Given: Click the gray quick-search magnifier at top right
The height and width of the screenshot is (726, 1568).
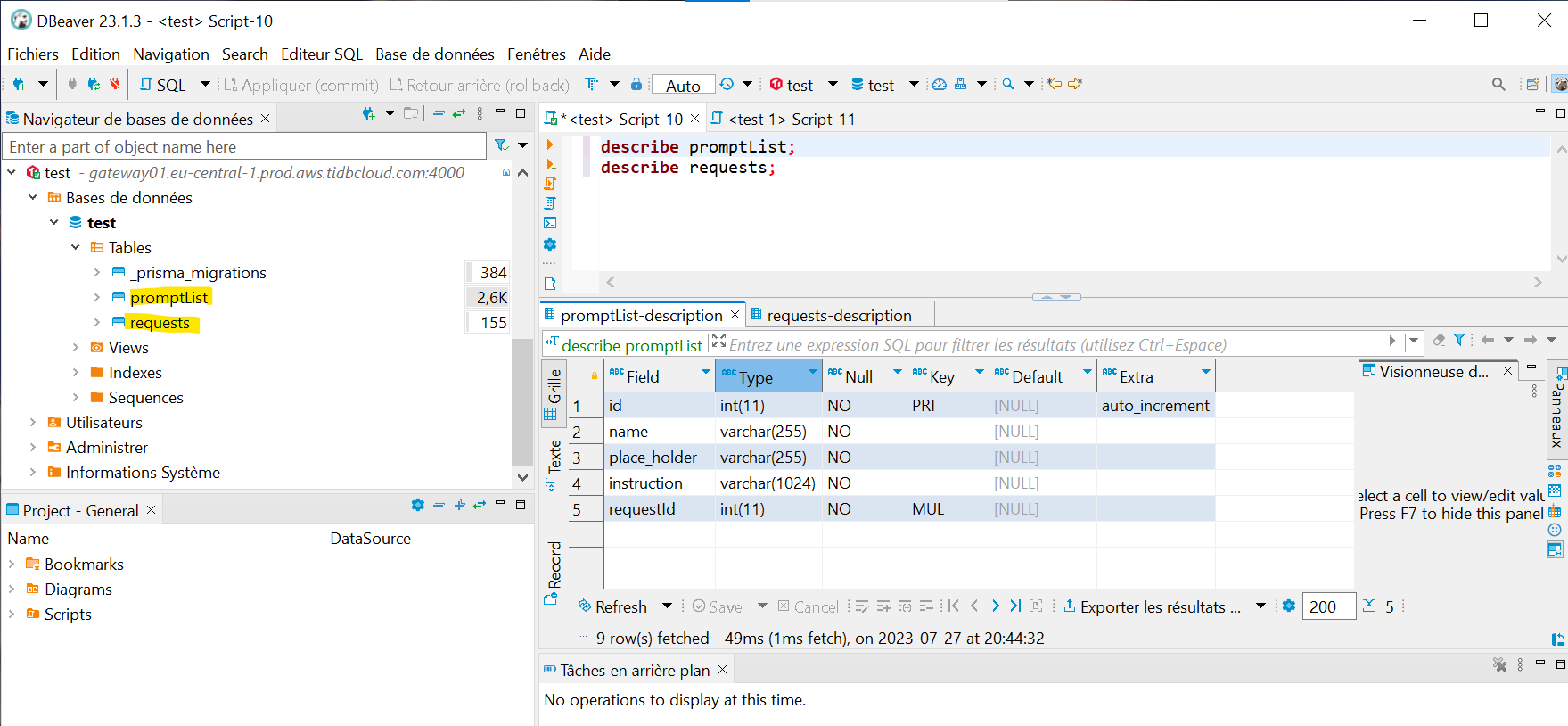Looking at the screenshot, I should (x=1498, y=84).
